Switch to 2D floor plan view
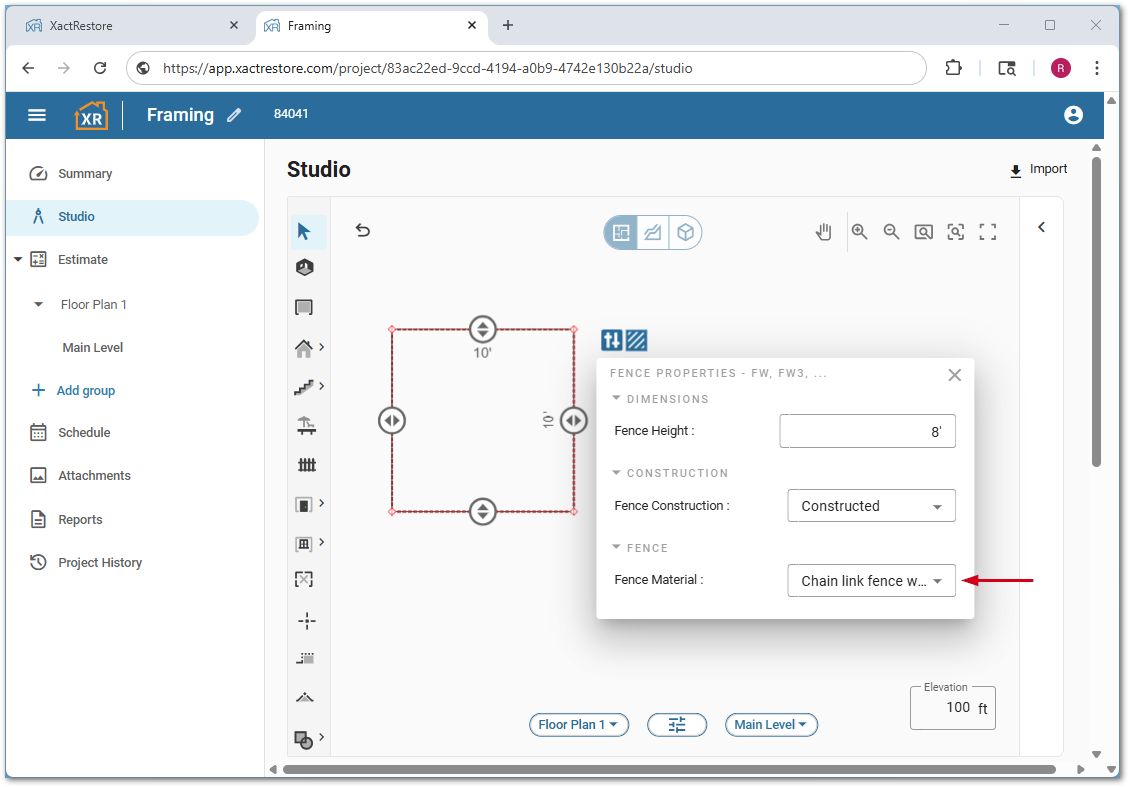The image size is (1129, 787). tap(621, 233)
